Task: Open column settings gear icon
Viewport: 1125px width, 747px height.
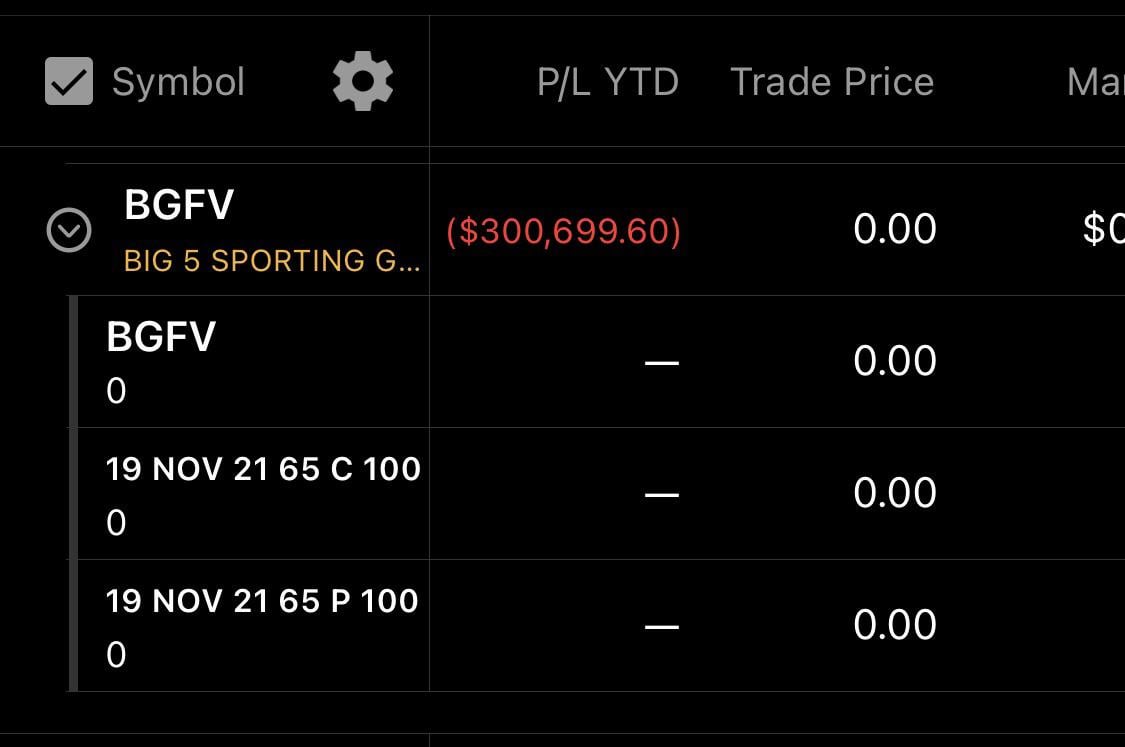Action: (363, 81)
